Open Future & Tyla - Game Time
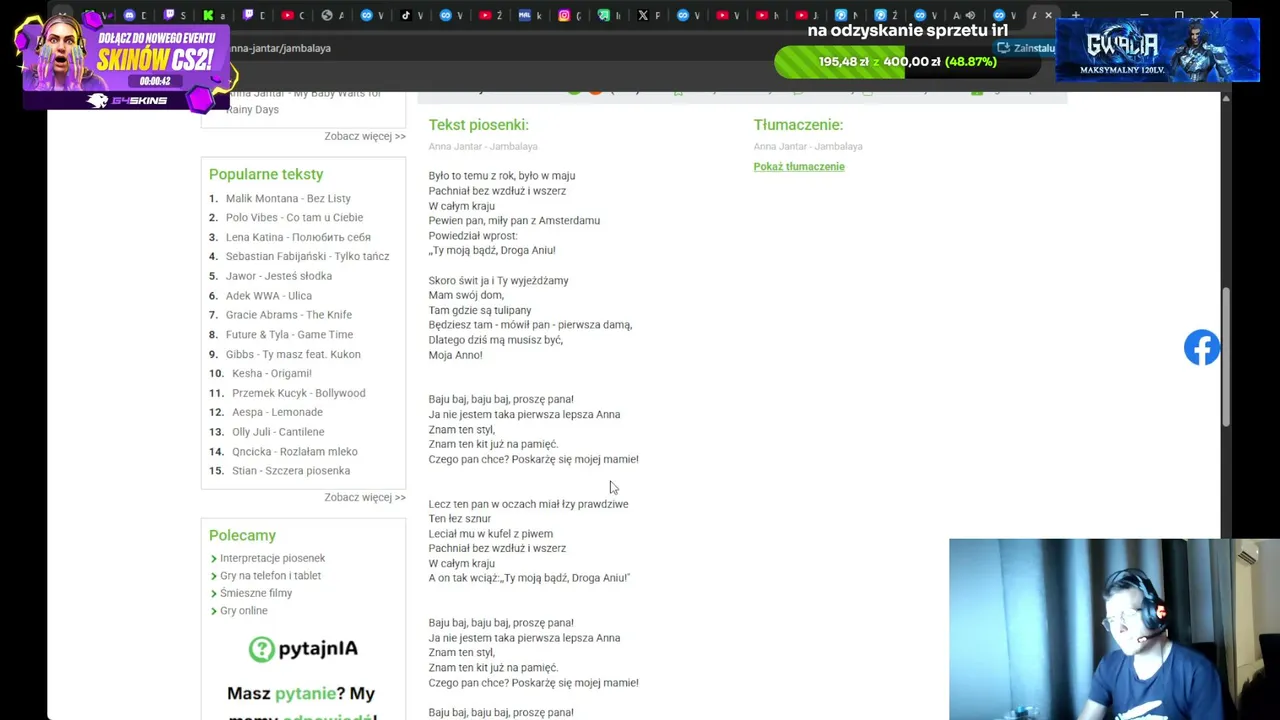Viewport: 1280px width, 720px height. click(x=289, y=335)
